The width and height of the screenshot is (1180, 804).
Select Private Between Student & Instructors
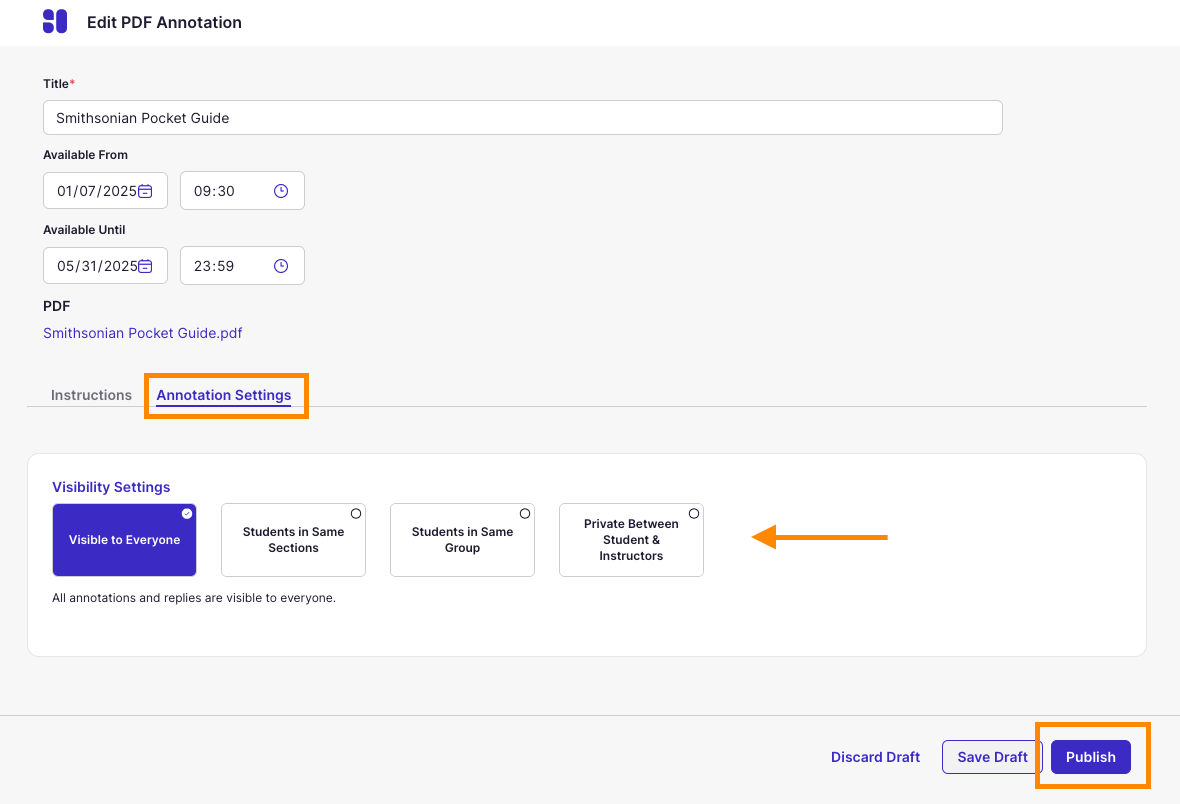(x=631, y=540)
